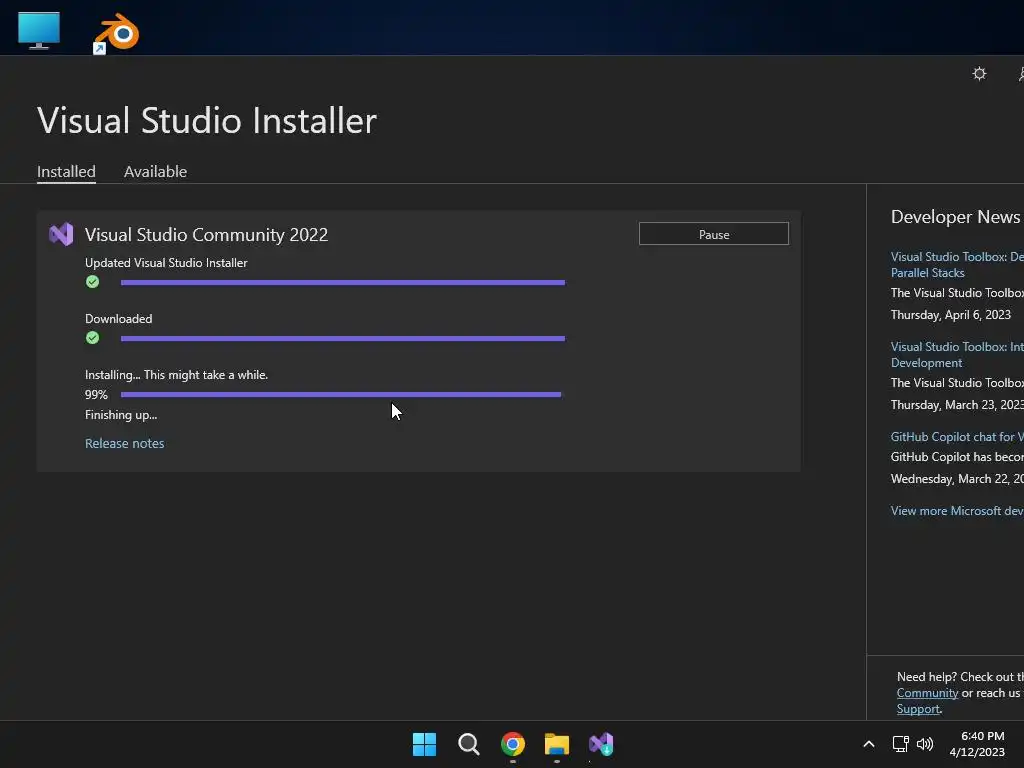Switch to the Installed tab
This screenshot has width=1024, height=768.
(66, 172)
